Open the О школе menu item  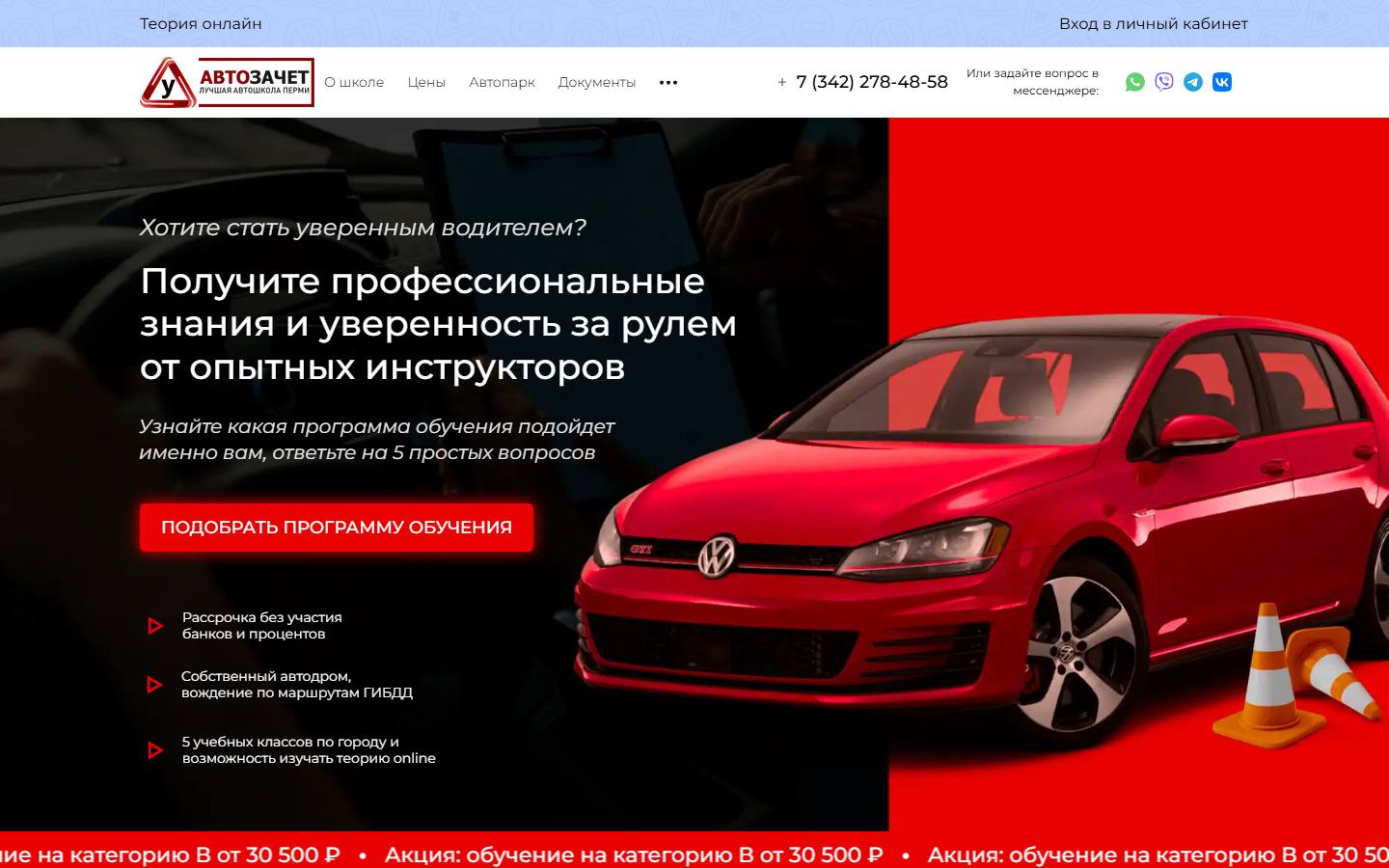point(354,82)
